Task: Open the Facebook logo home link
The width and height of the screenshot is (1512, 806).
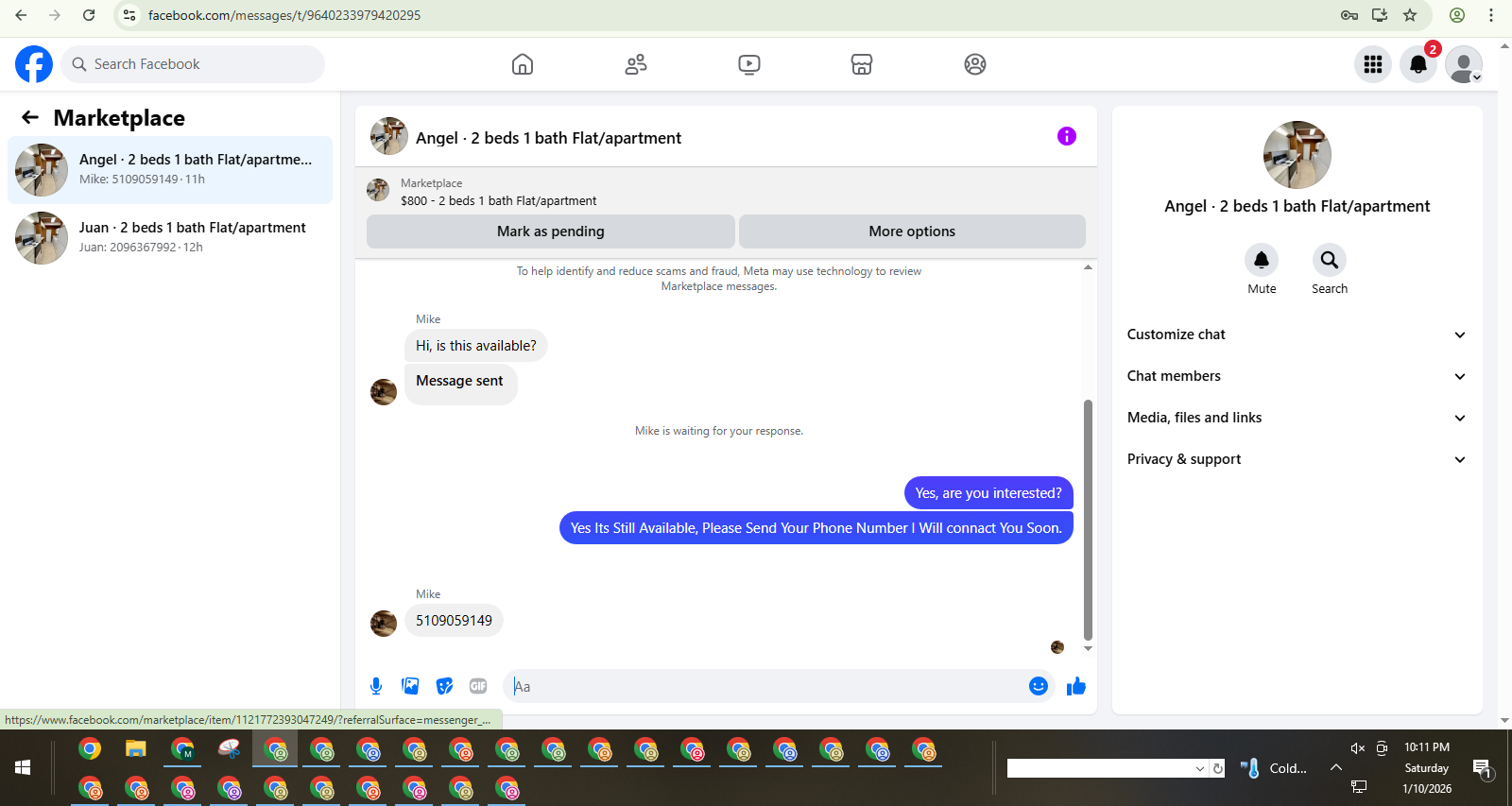Action: point(34,64)
